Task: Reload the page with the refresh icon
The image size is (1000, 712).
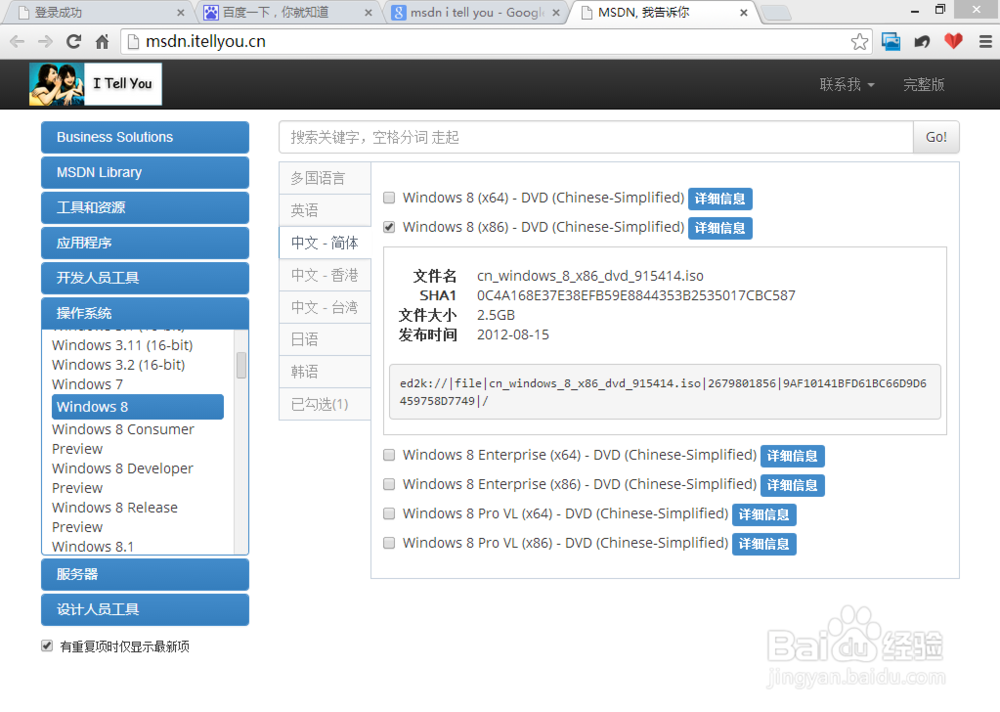Action: pyautogui.click(x=74, y=41)
